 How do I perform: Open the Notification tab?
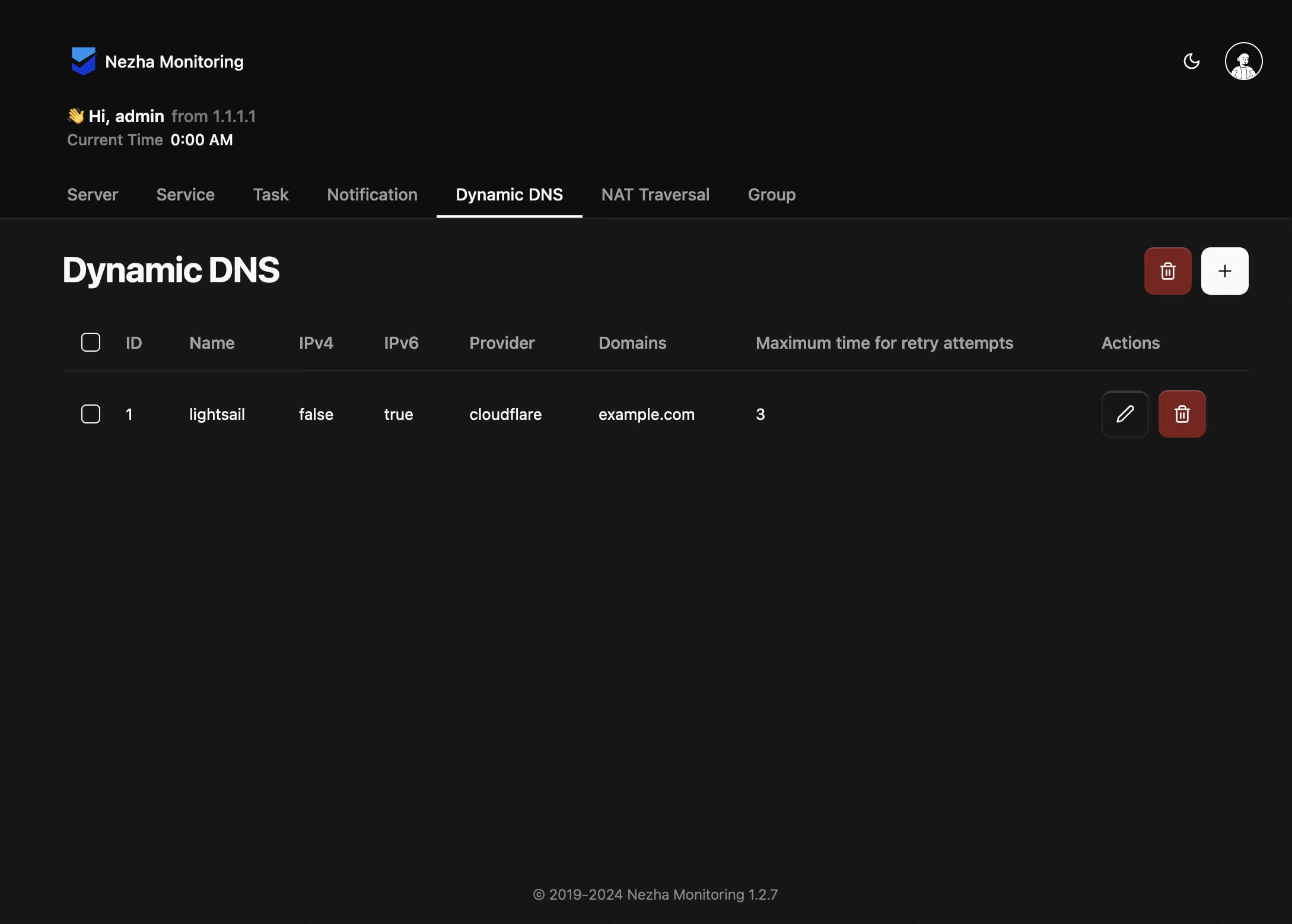(x=372, y=195)
